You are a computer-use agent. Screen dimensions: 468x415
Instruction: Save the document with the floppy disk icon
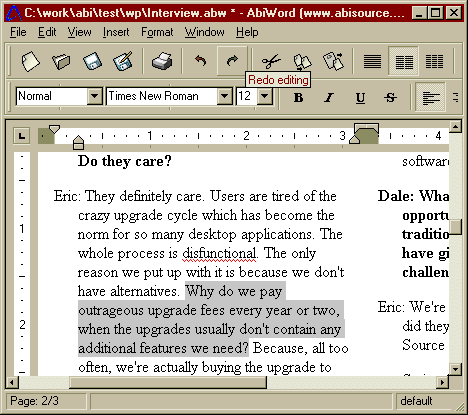tap(92, 61)
